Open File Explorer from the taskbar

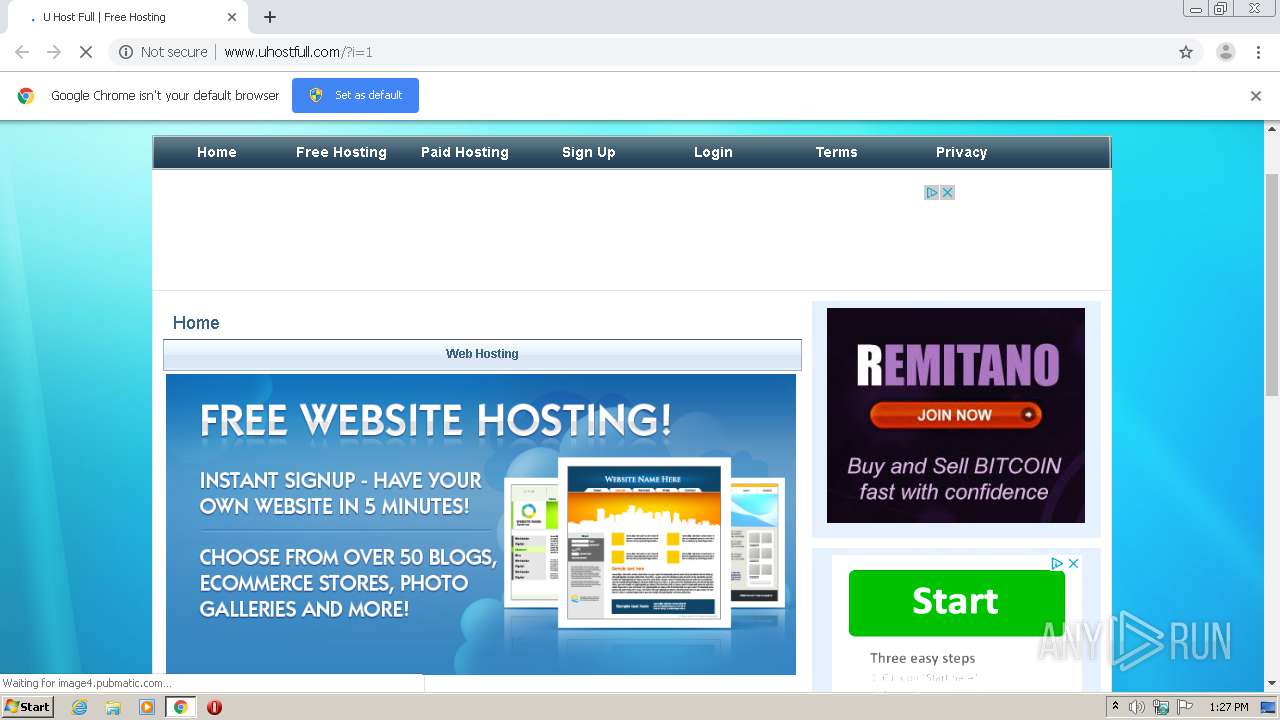tap(113, 707)
